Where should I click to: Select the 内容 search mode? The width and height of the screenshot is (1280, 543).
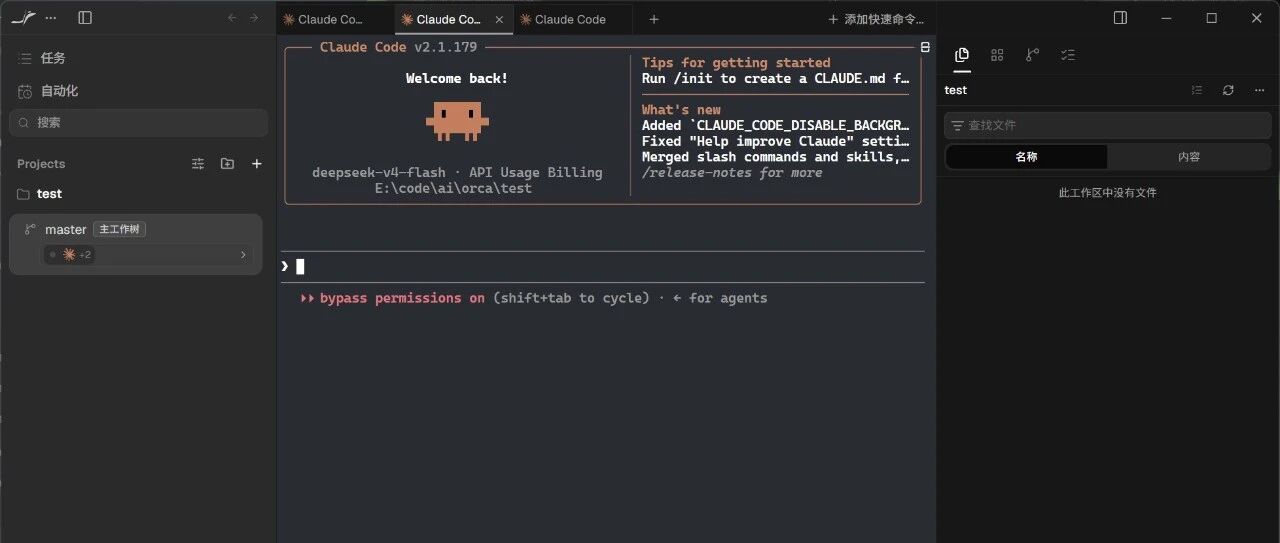(x=1189, y=157)
